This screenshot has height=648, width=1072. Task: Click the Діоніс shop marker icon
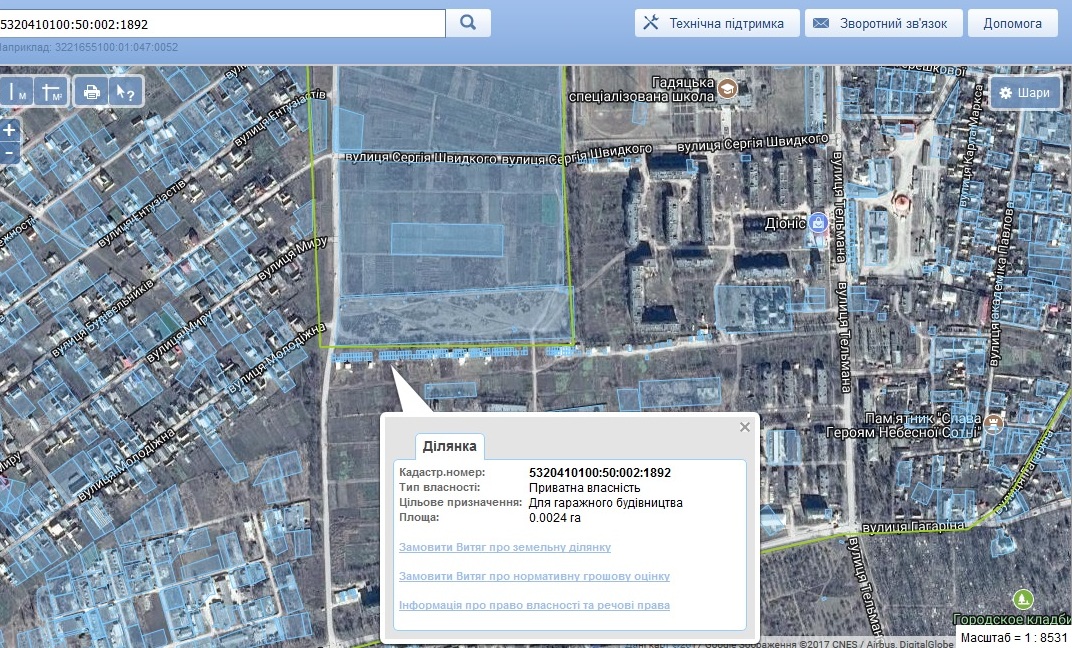818,222
